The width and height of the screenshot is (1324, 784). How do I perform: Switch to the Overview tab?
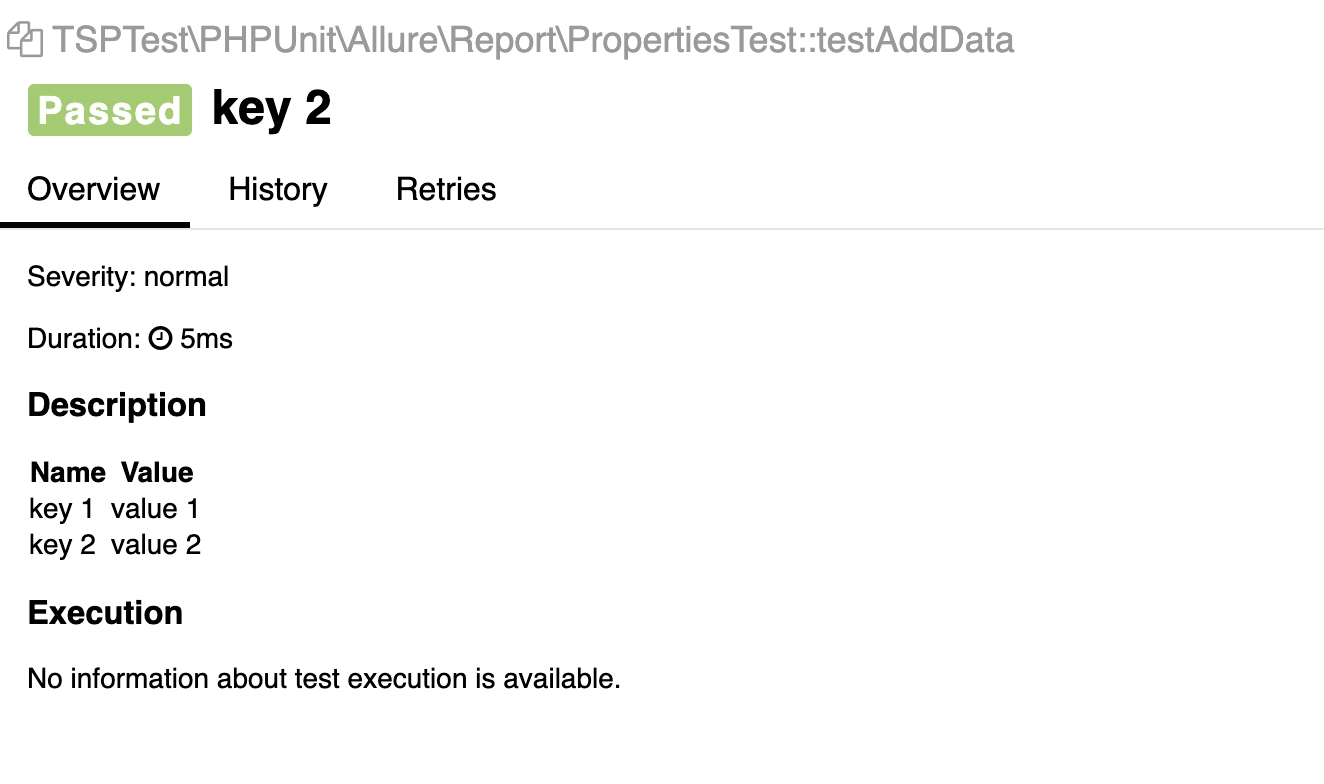(94, 190)
